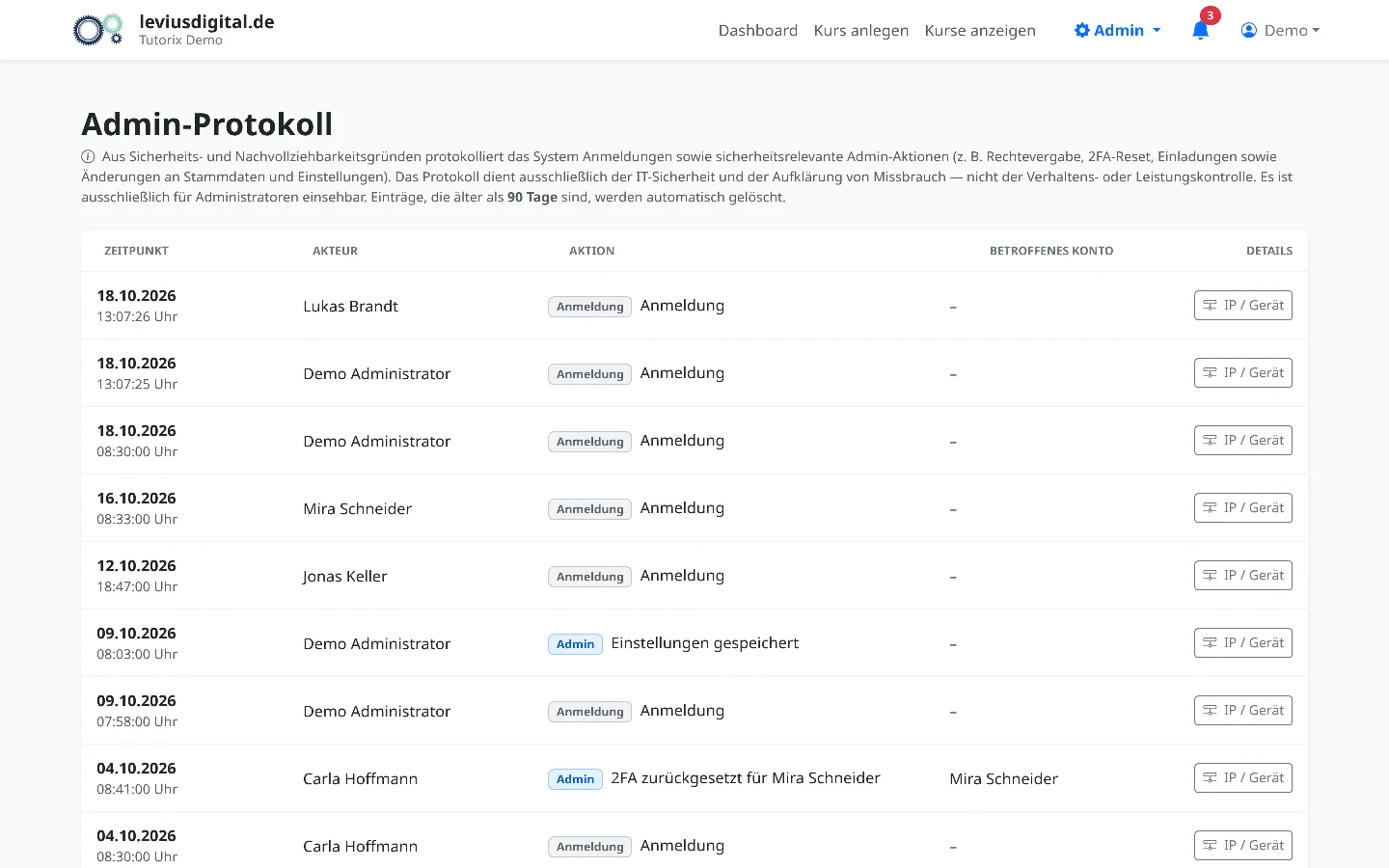1389x868 pixels.
Task: Select actor name Jonas Keller
Action: (344, 576)
